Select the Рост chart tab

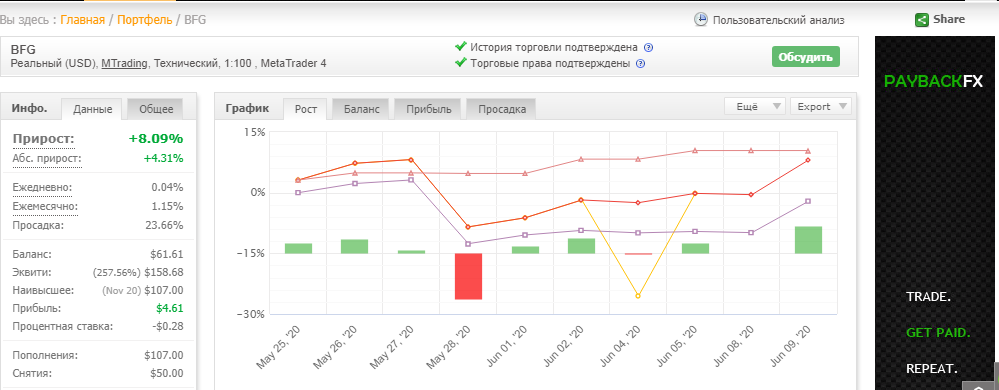click(x=306, y=109)
